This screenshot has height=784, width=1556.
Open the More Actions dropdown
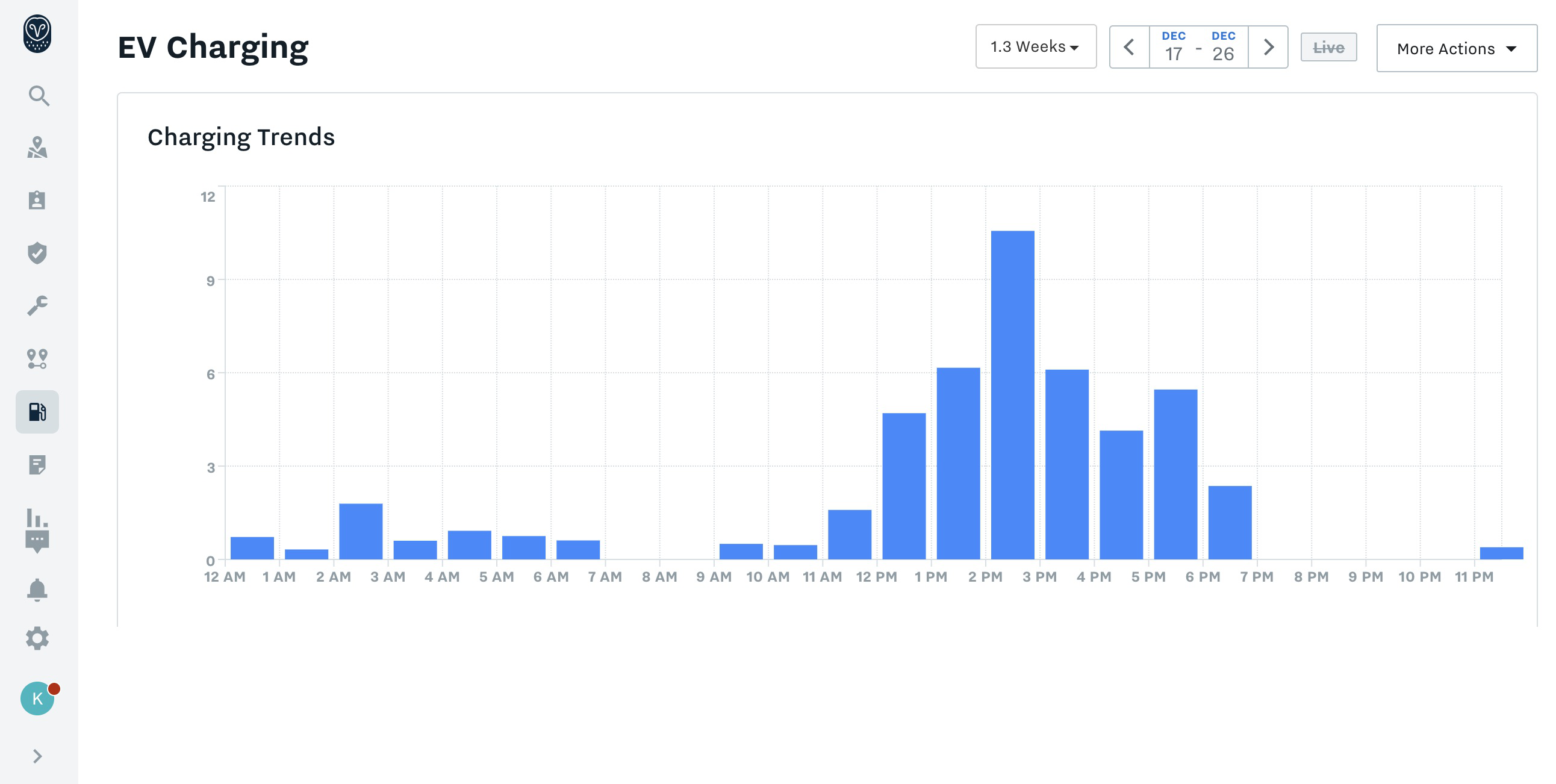tap(1455, 48)
